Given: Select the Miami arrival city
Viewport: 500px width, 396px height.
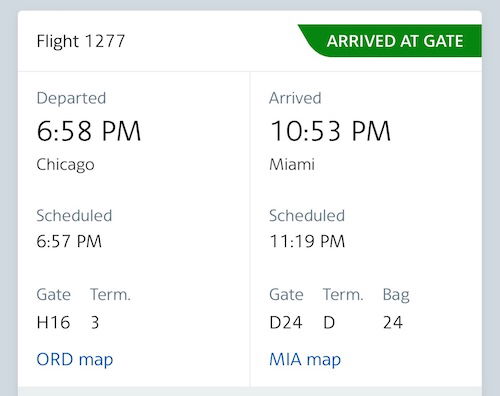Looking at the screenshot, I should click(x=292, y=164).
